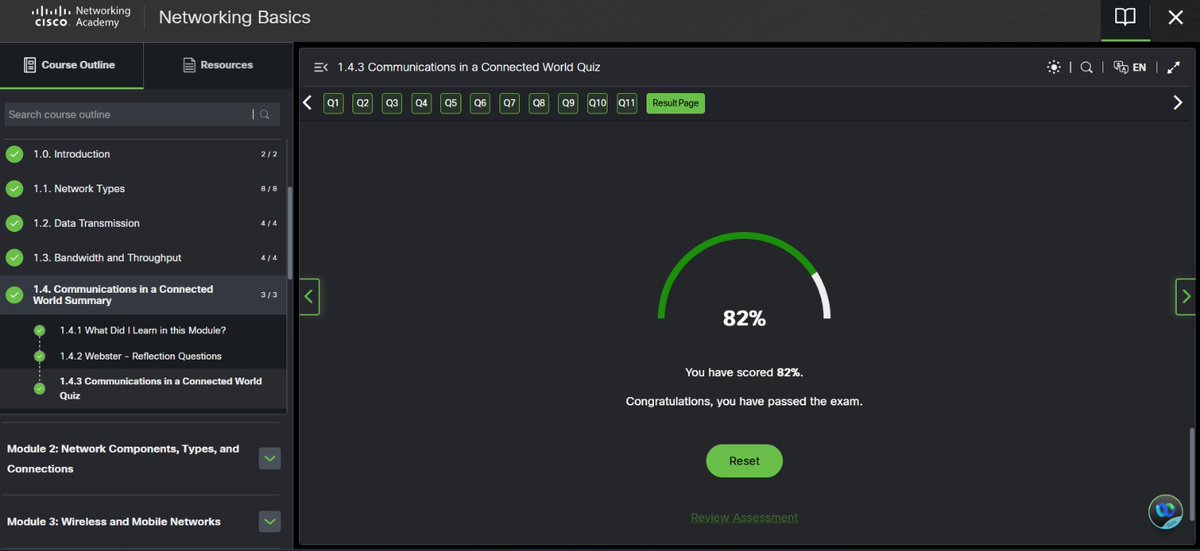Screen dimensions: 1200x551
Task: Jump to question Q3
Action: (392, 103)
